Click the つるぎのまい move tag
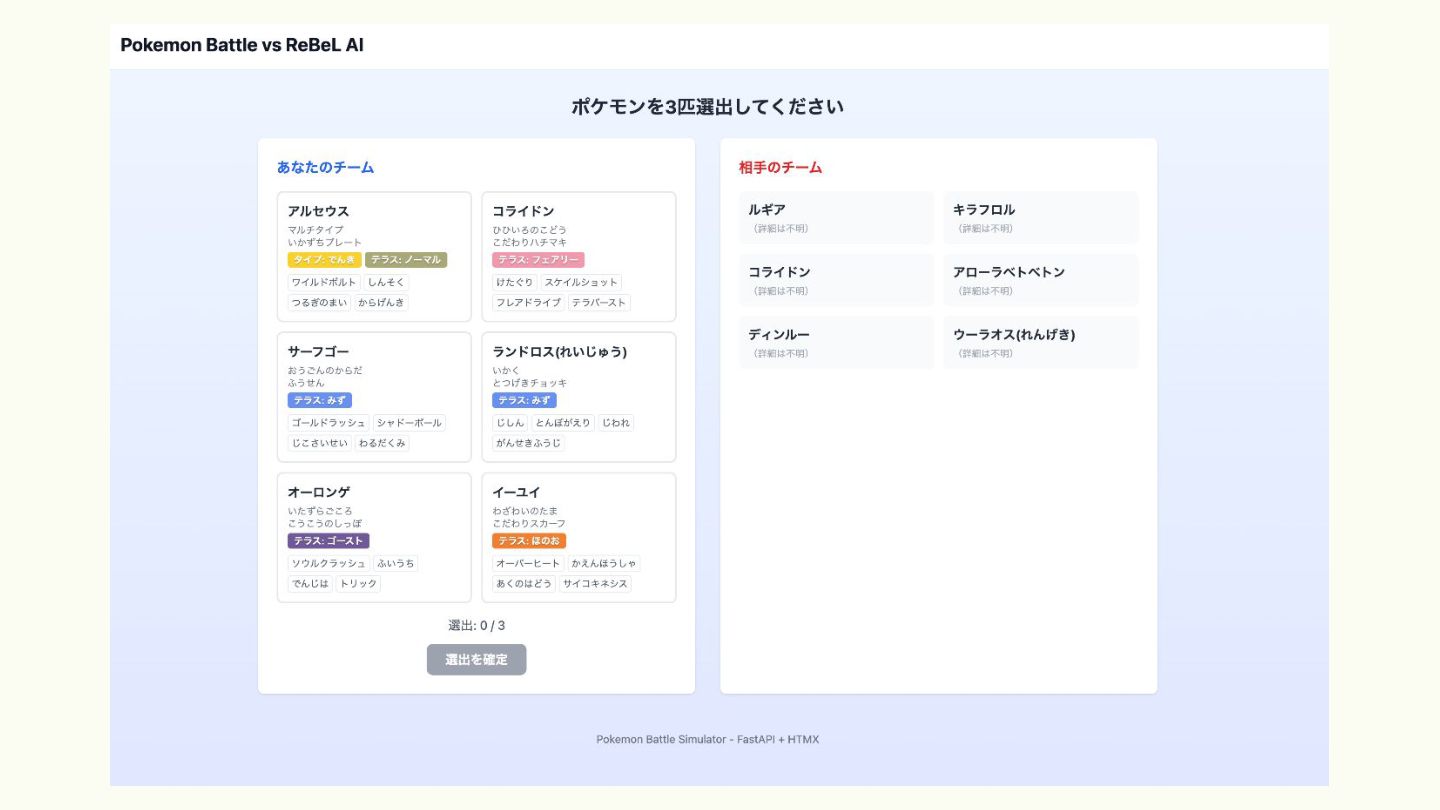Screen dimensions: 1440x810 [x=320, y=303]
